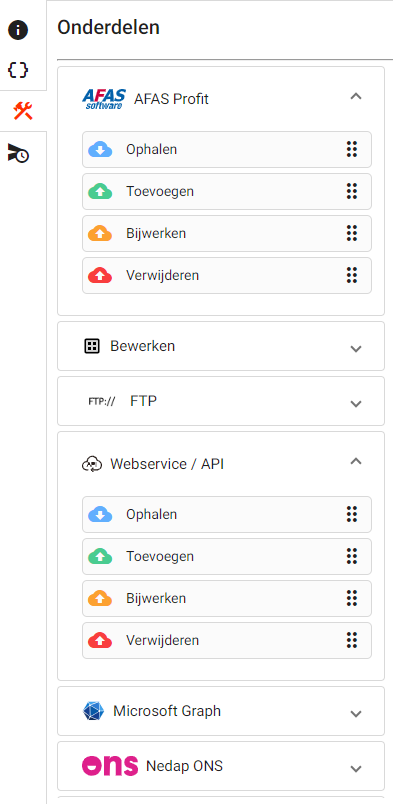Select the orange tools tab icon

click(23, 111)
